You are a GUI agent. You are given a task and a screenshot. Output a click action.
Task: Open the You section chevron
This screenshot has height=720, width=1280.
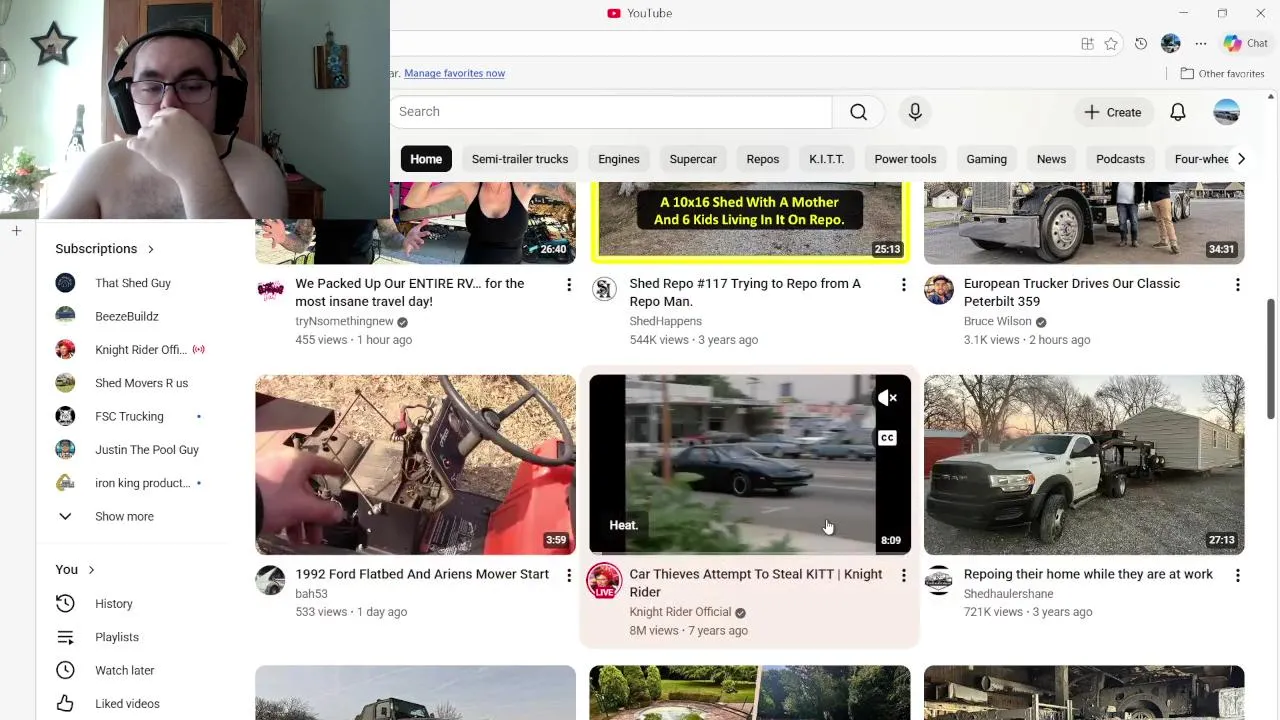pos(91,570)
